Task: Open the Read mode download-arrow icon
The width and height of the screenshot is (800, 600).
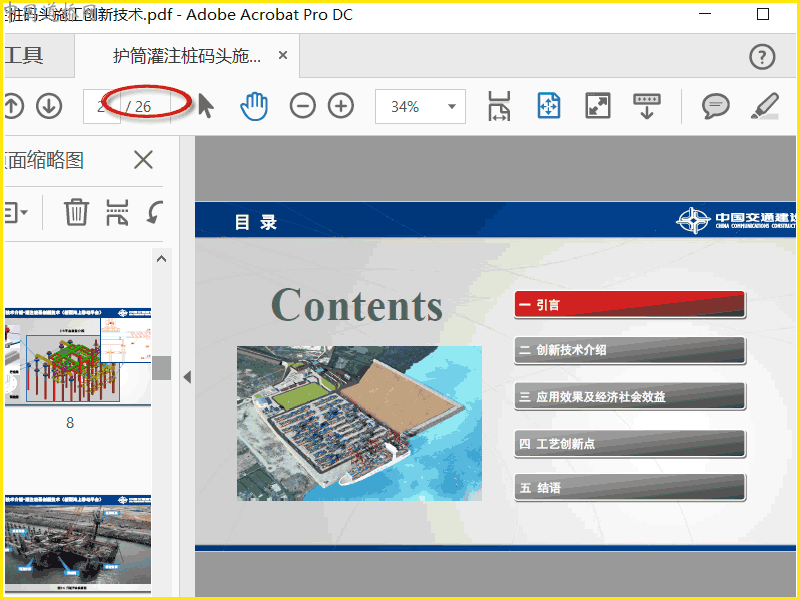Action: point(646,106)
